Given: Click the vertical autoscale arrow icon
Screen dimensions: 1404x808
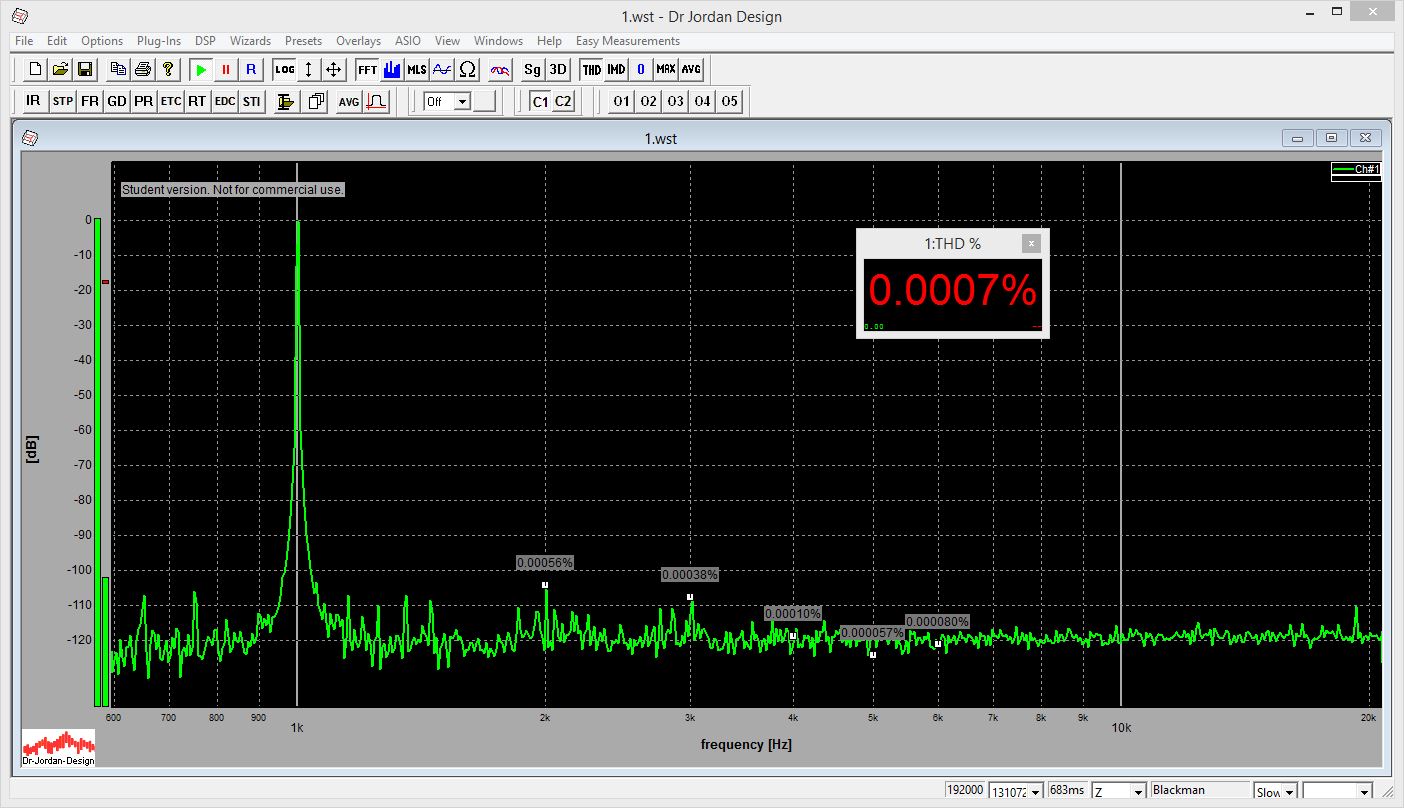Looking at the screenshot, I should [x=309, y=69].
